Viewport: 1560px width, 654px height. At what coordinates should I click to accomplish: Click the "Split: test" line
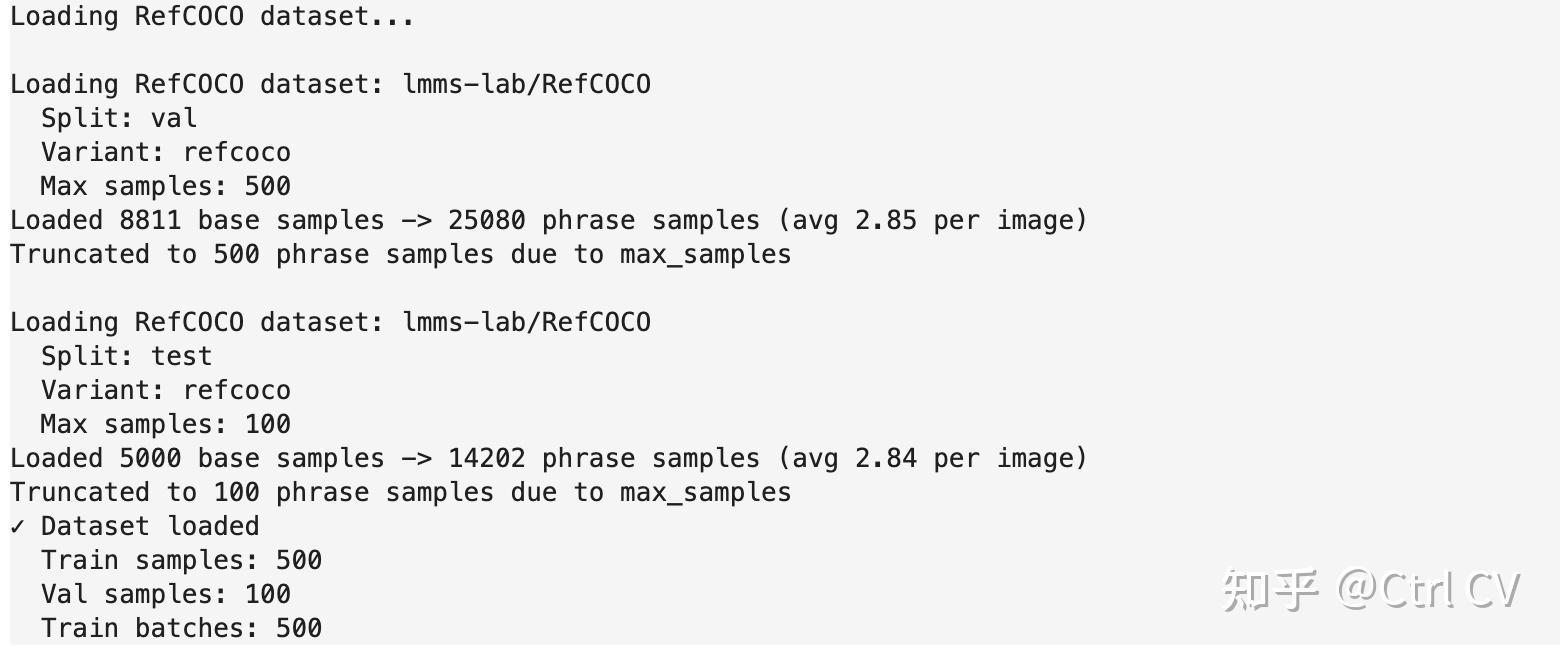pos(126,356)
